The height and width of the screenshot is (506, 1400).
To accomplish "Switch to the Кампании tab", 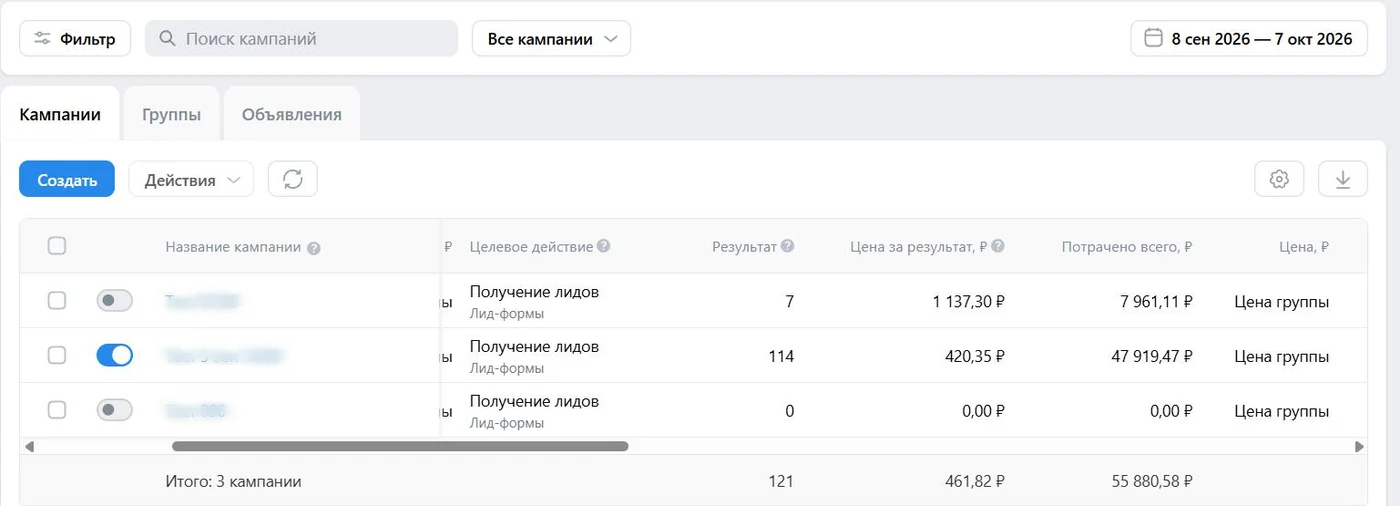I will pos(60,114).
